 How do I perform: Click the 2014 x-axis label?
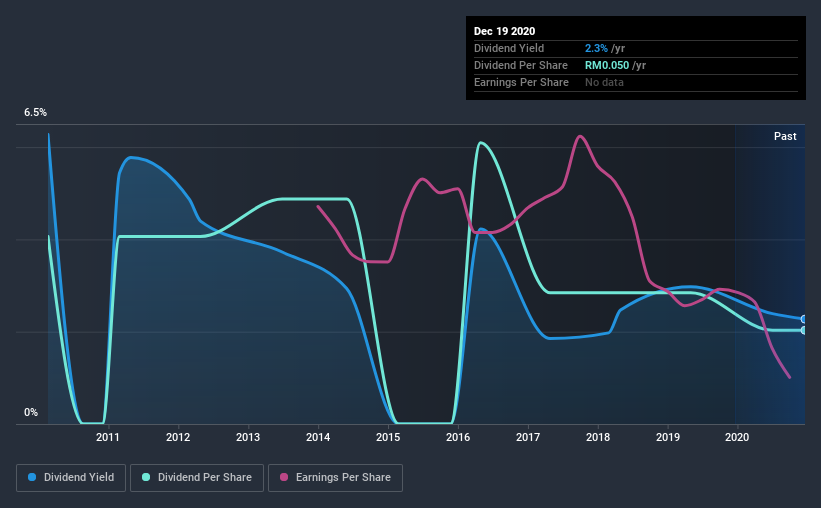[318, 437]
